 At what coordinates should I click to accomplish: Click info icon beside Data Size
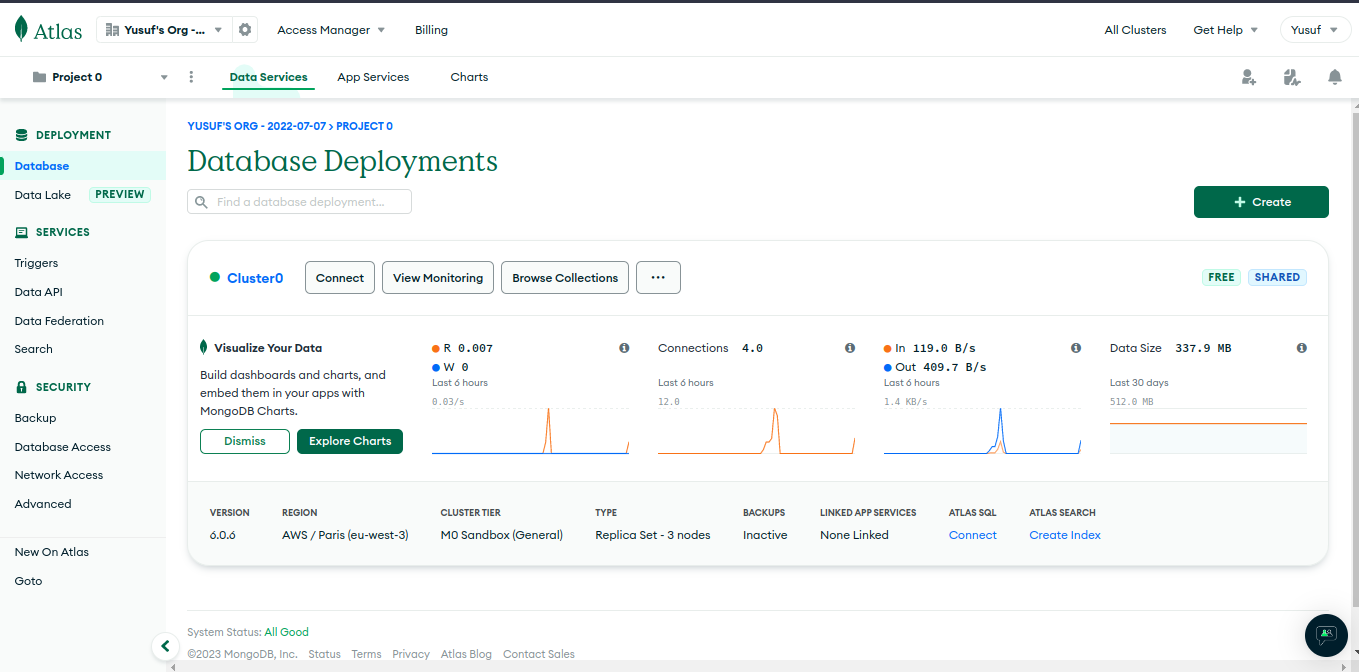point(1302,348)
